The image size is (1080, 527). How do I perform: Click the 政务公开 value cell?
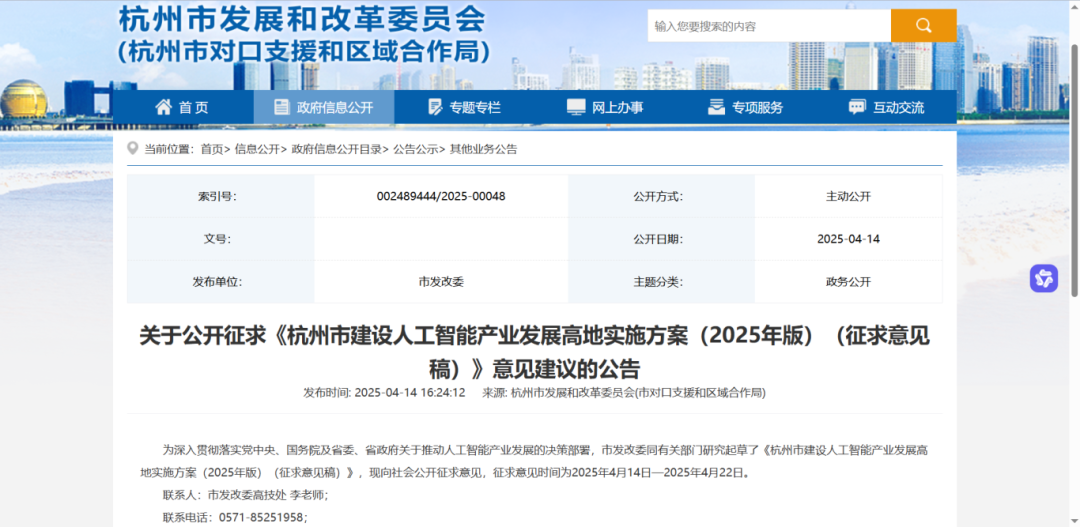coord(849,282)
